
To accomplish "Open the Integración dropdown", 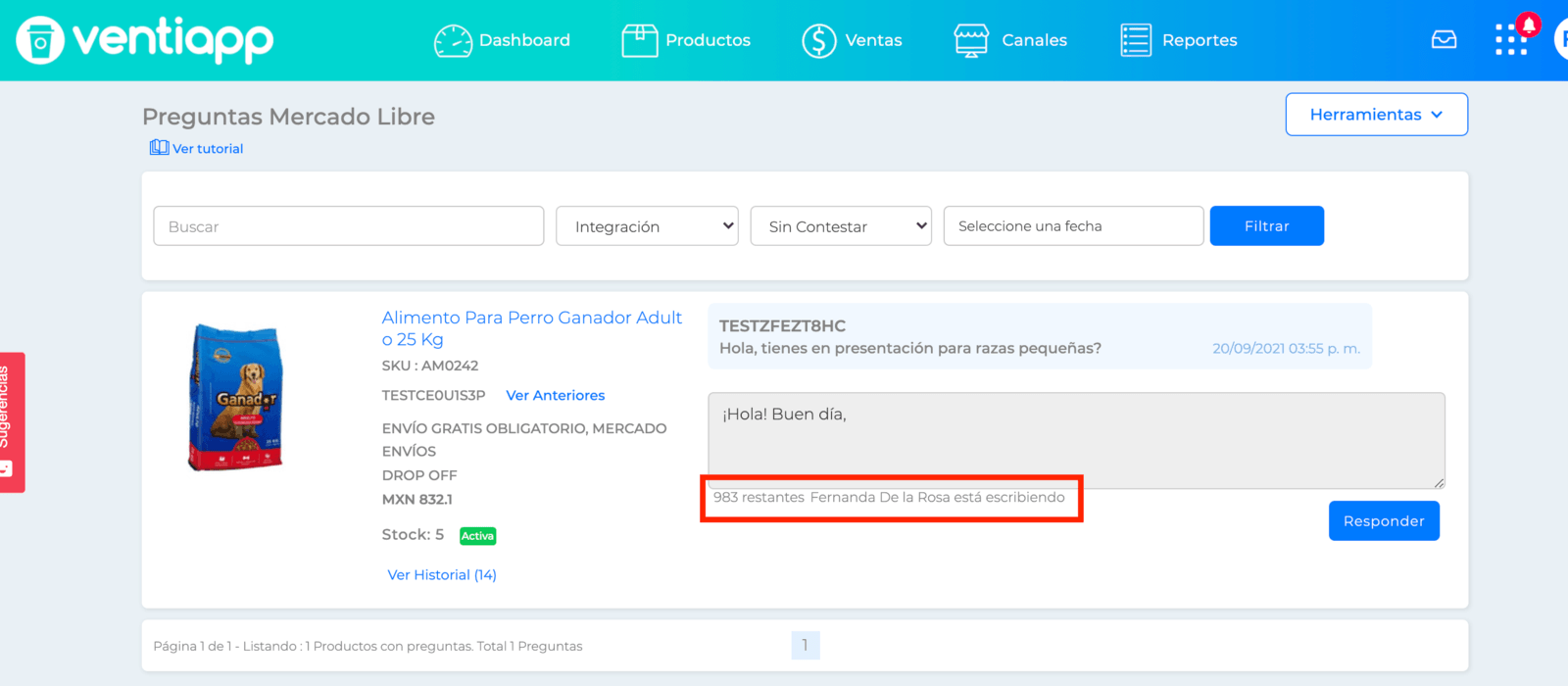I will (x=647, y=226).
